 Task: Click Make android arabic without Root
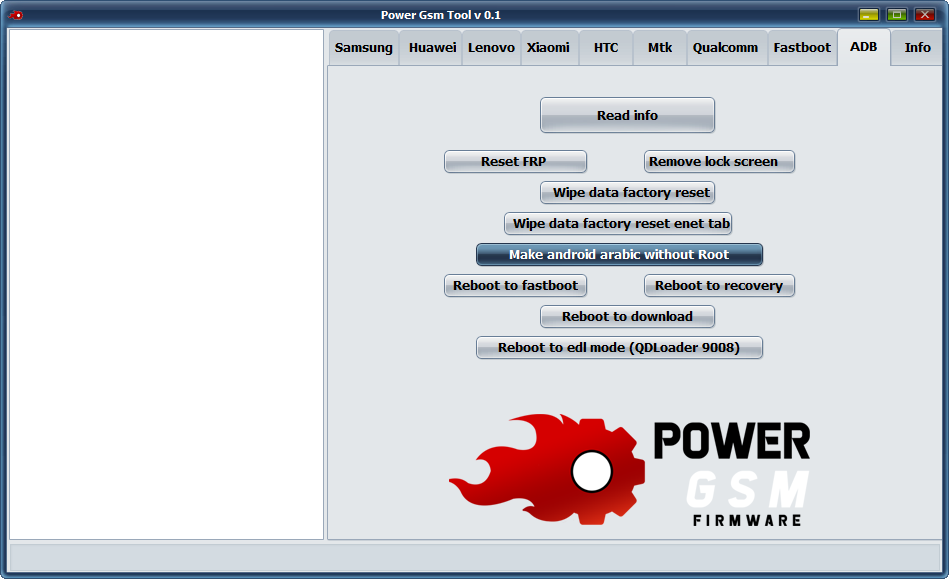620,254
